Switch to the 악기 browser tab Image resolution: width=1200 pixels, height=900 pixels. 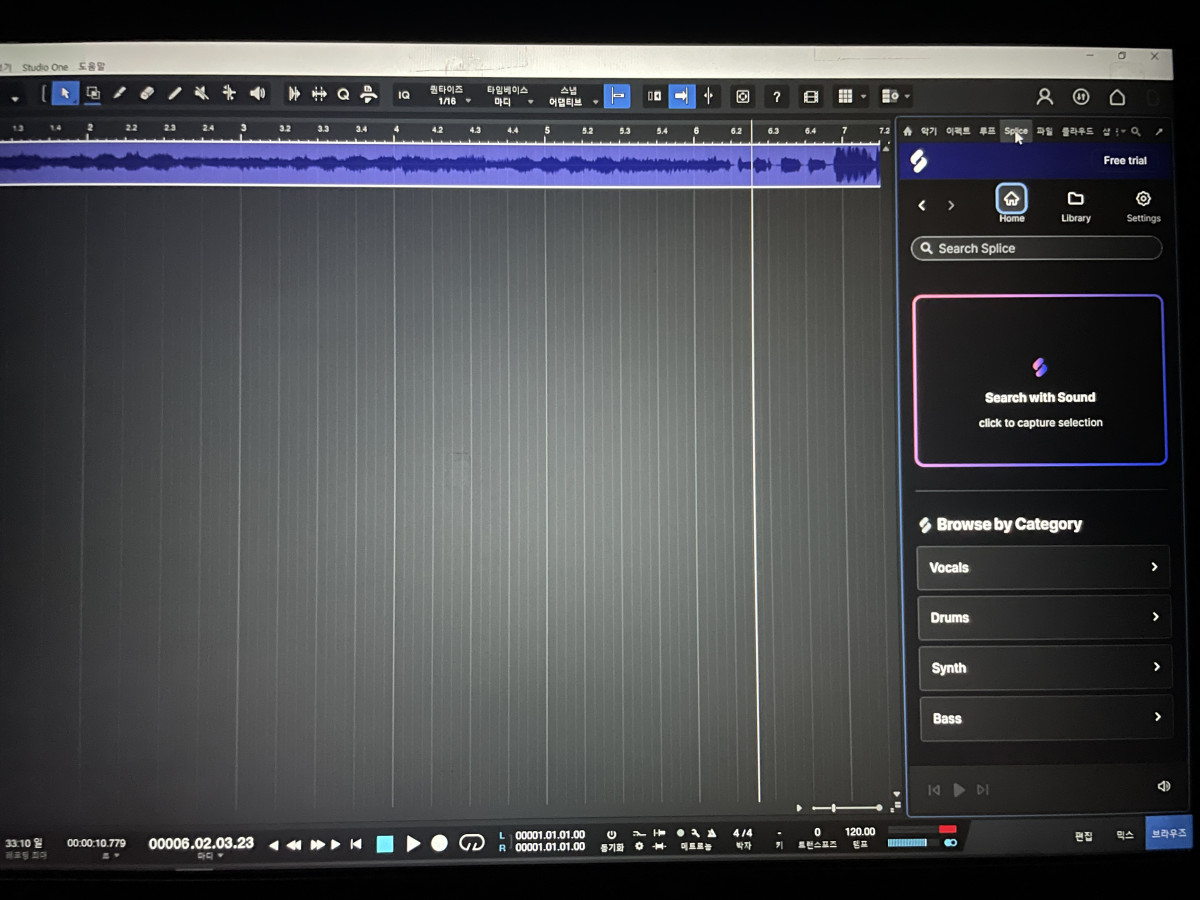tap(929, 131)
